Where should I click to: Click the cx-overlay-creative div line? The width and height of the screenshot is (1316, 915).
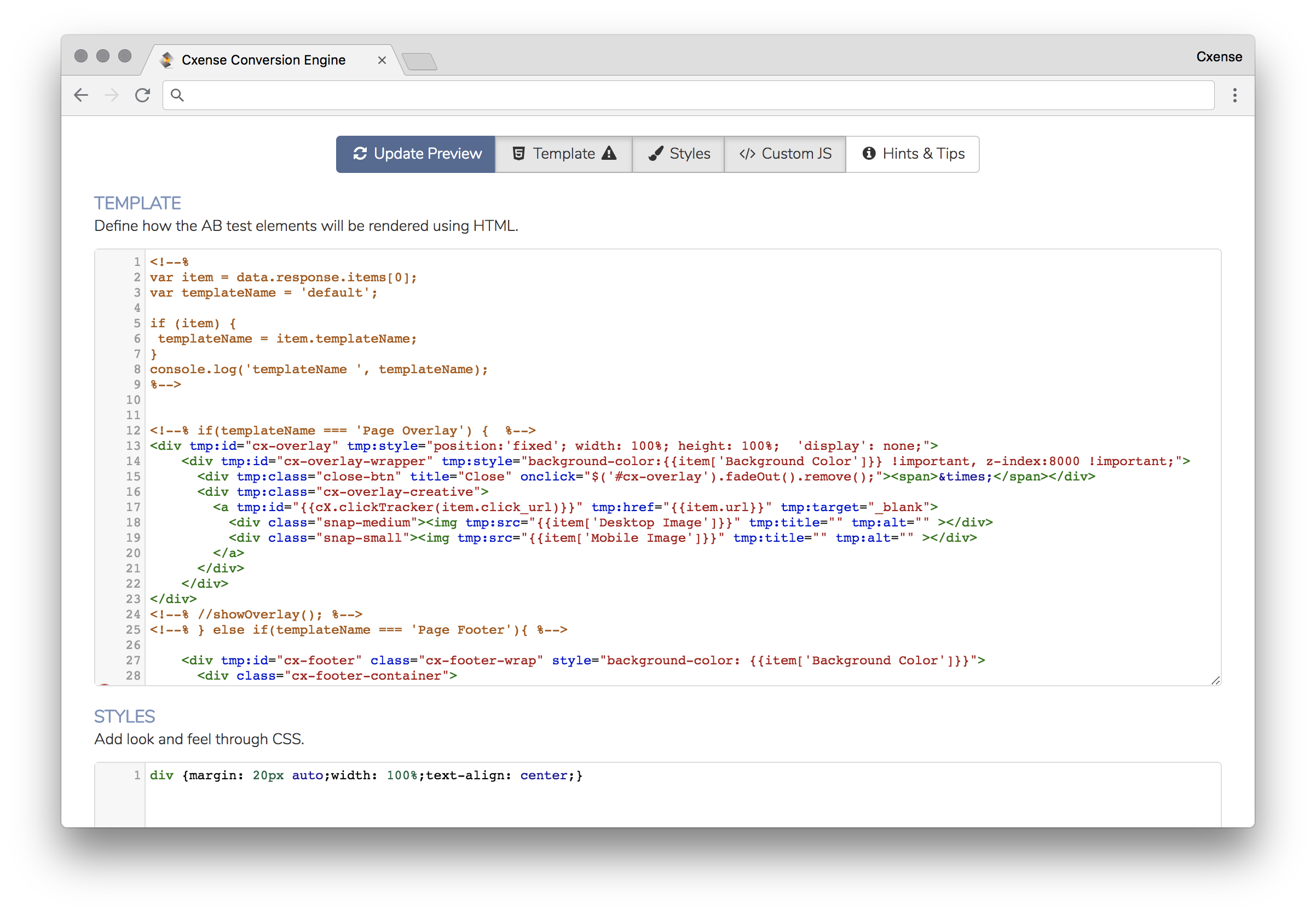(343, 492)
